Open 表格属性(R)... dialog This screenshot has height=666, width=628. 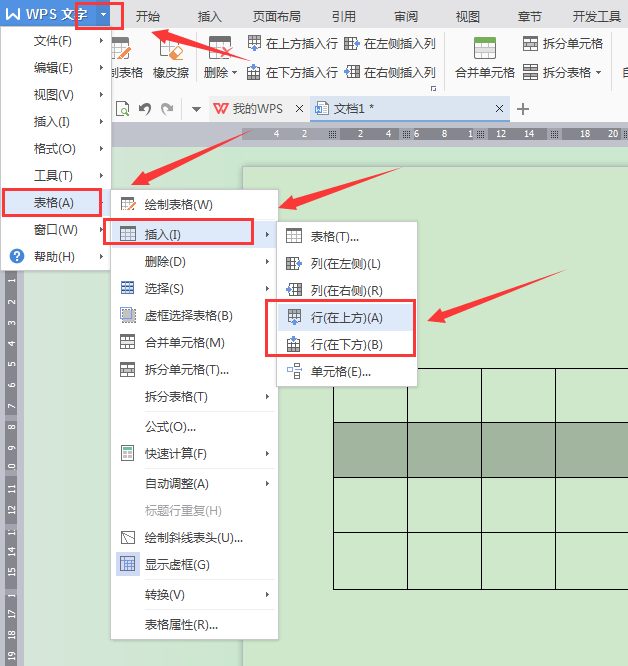(194, 625)
